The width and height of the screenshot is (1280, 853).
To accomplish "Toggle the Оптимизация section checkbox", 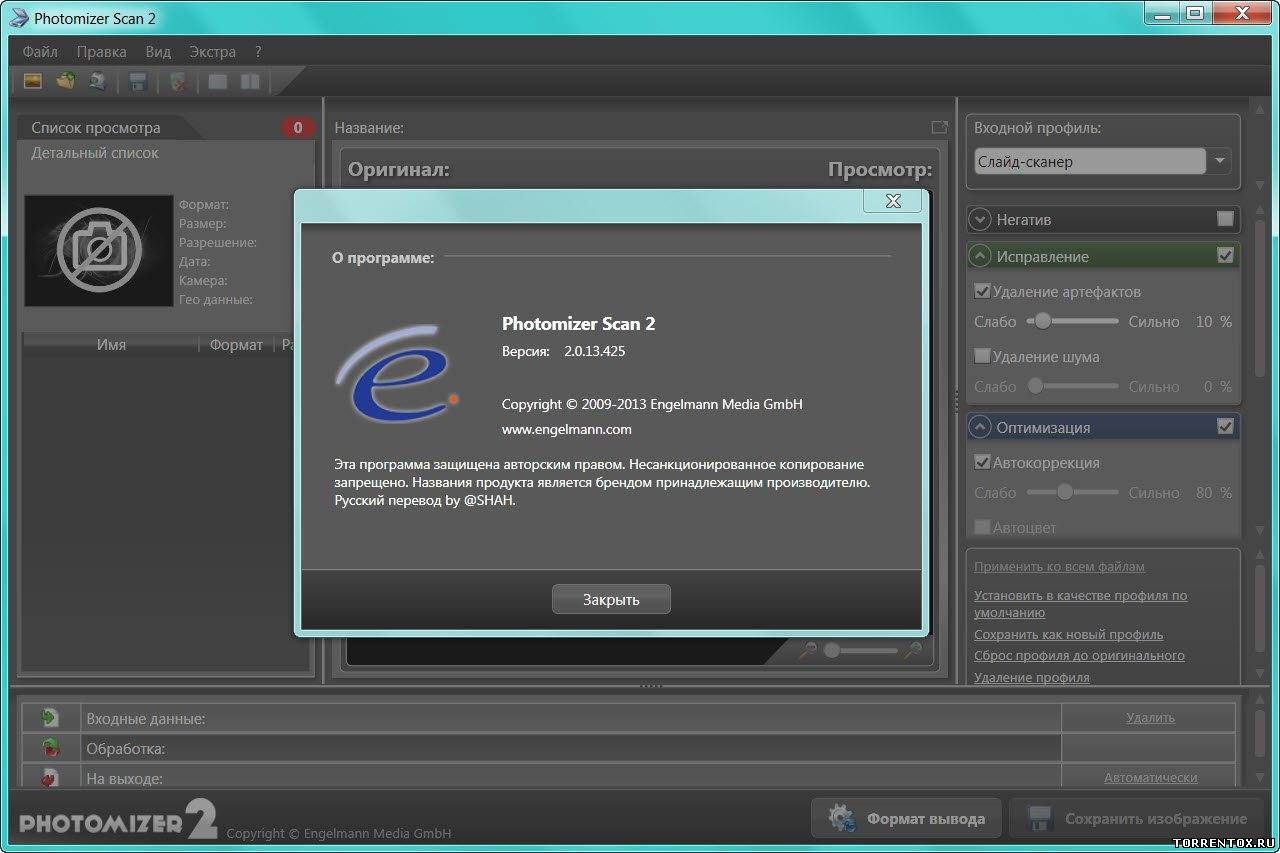I will [x=1225, y=427].
